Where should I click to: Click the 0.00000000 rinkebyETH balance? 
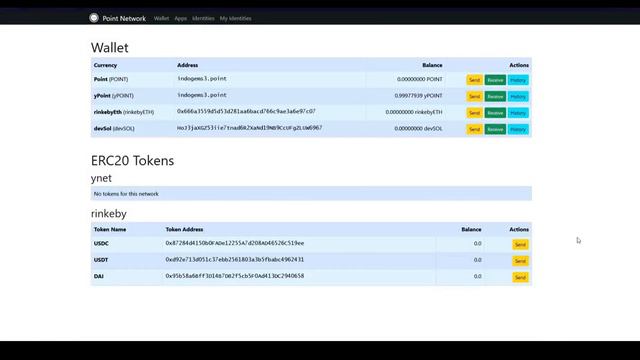(x=414, y=112)
